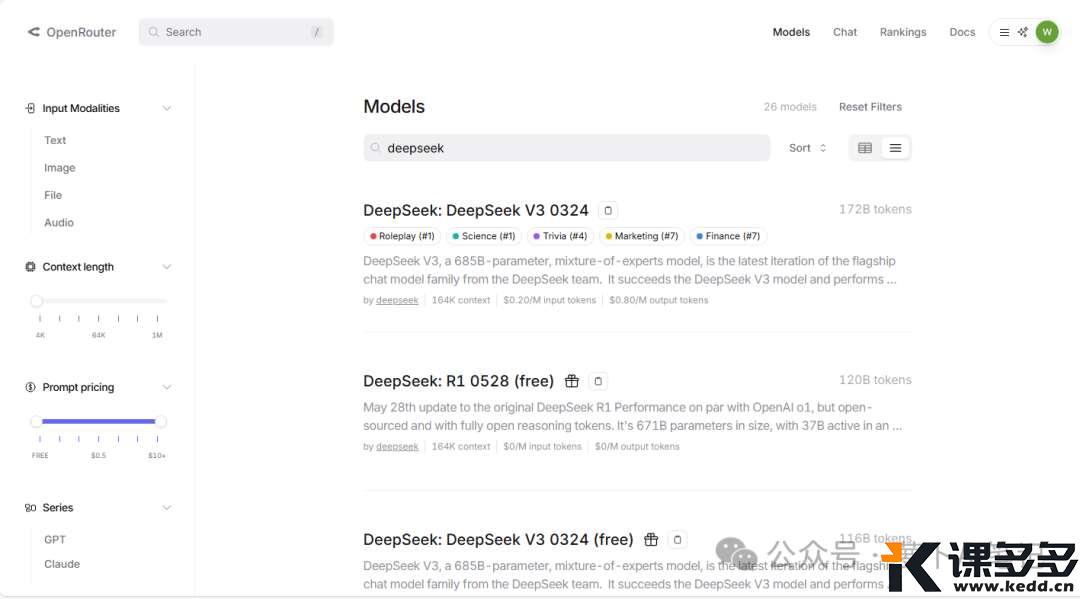This screenshot has width=1080, height=599.
Task: Switch to table grid view icon
Action: tap(864, 148)
